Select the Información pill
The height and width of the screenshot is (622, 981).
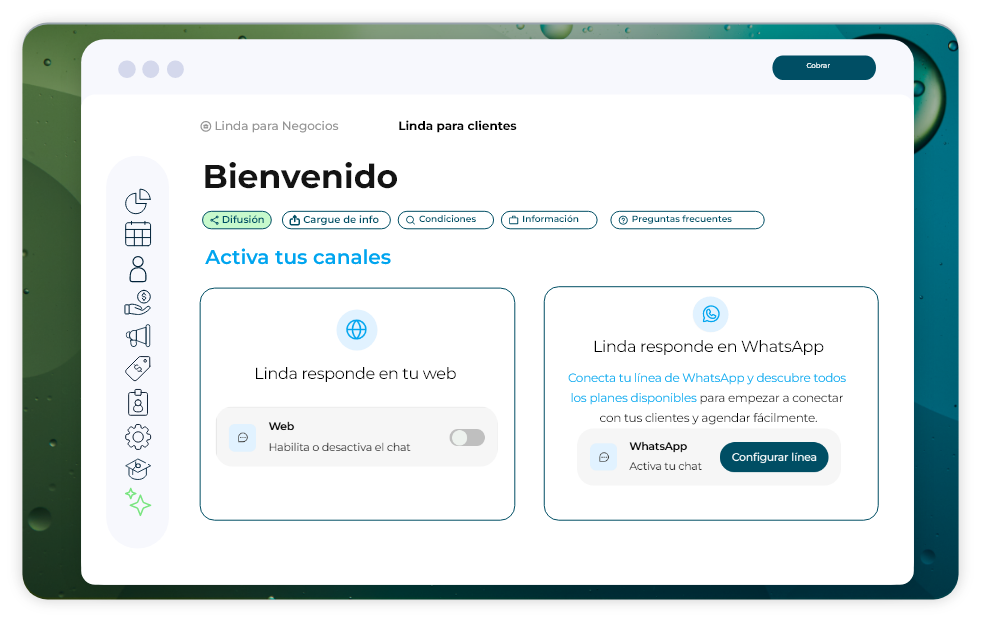pyautogui.click(x=549, y=220)
